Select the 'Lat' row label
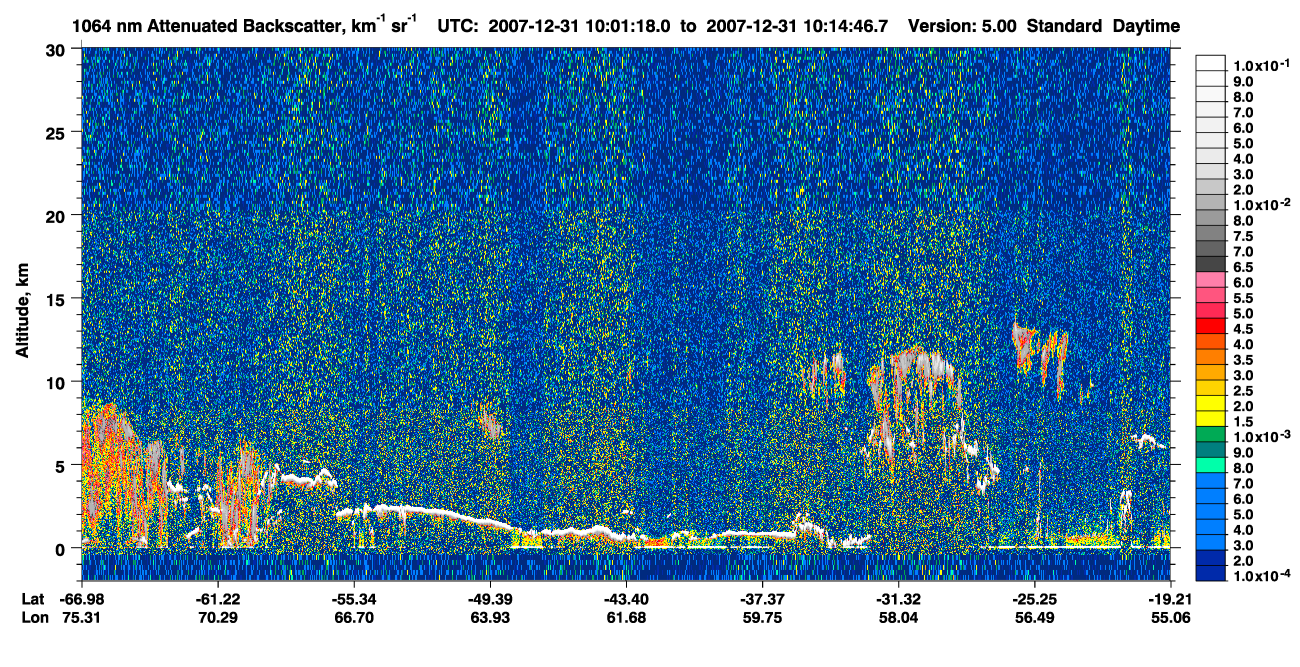 tap(31, 599)
